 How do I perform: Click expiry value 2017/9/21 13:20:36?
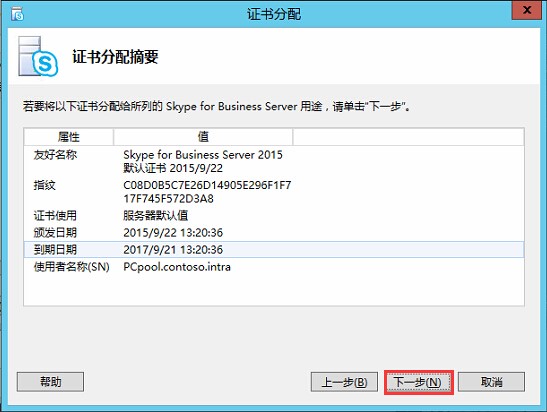(173, 250)
